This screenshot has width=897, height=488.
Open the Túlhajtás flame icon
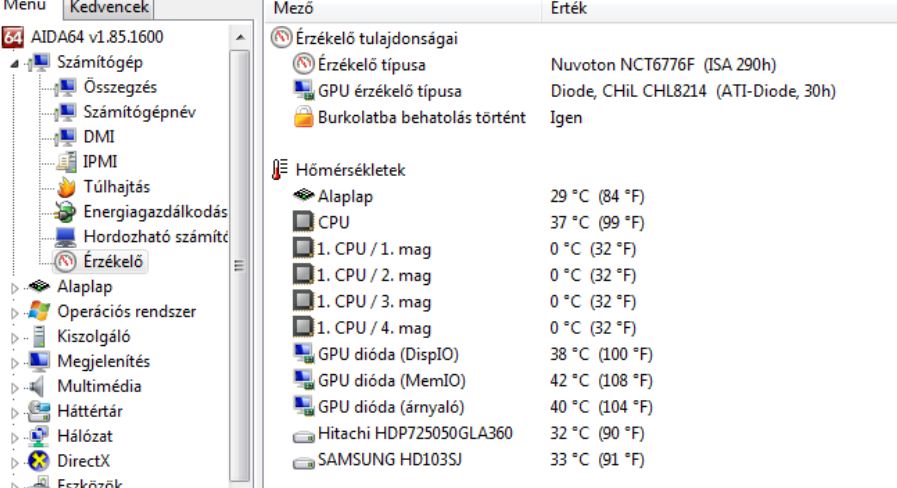point(66,187)
